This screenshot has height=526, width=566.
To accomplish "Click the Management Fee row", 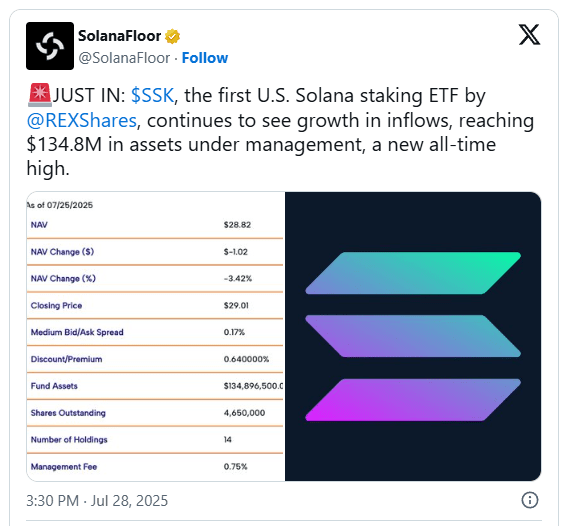I will coord(155,466).
